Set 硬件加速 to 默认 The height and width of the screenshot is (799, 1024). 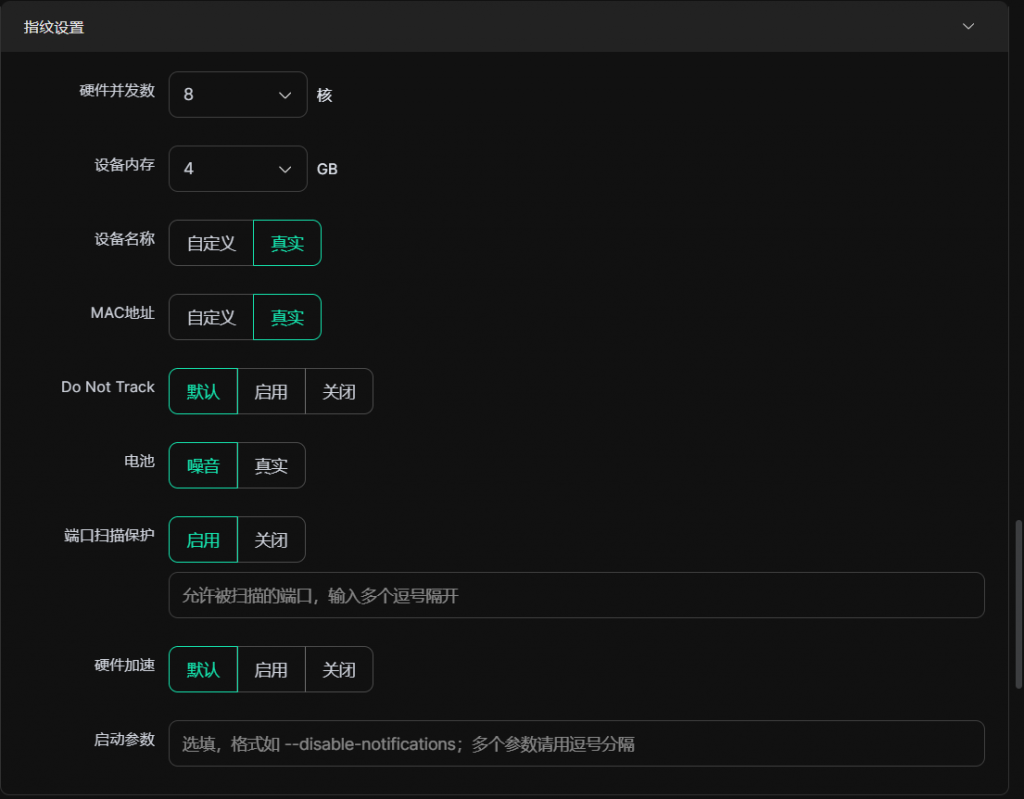203,669
